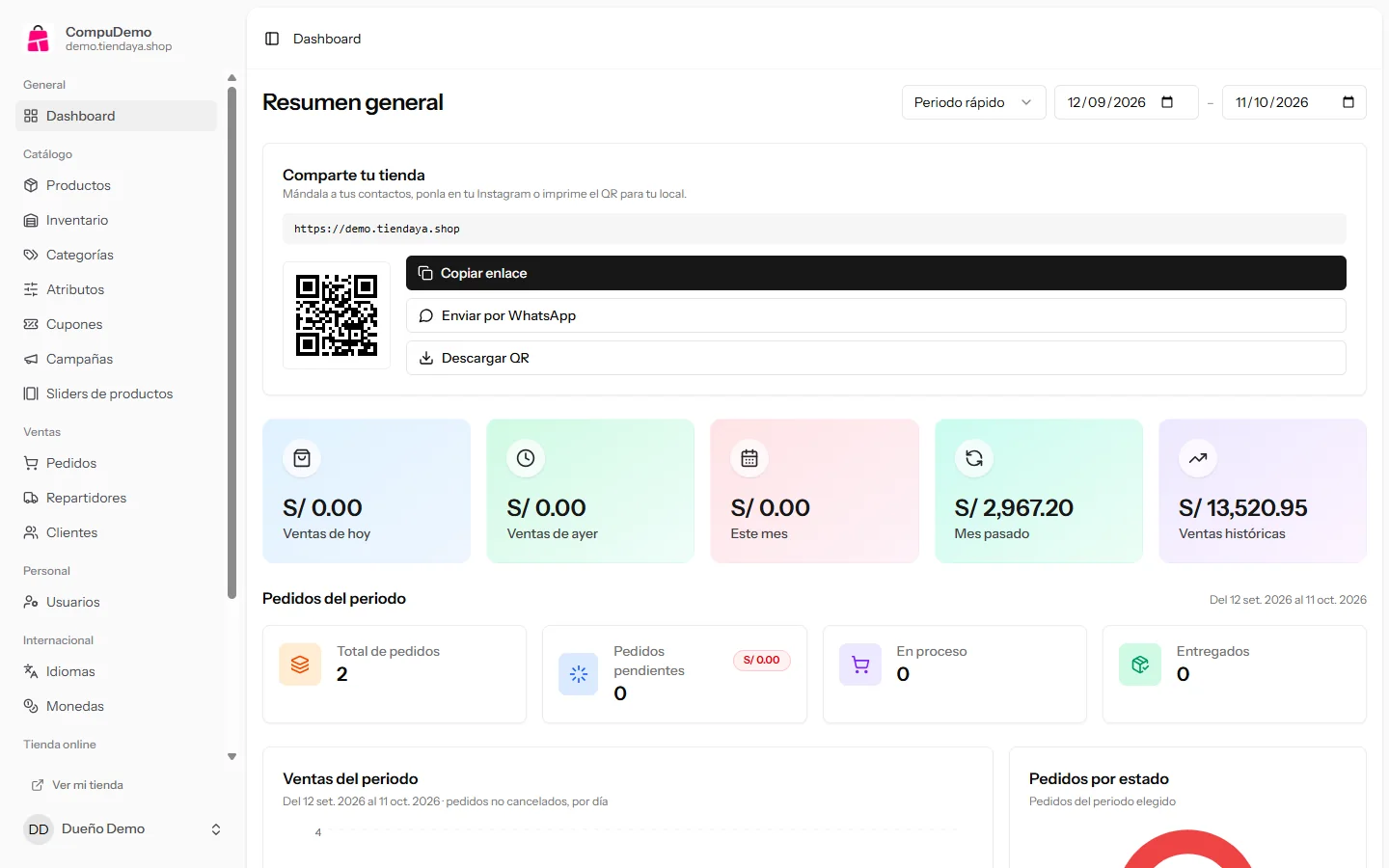This screenshot has height=868, width=1389.
Task: Click the Este mes calendar icon
Action: coord(749,458)
